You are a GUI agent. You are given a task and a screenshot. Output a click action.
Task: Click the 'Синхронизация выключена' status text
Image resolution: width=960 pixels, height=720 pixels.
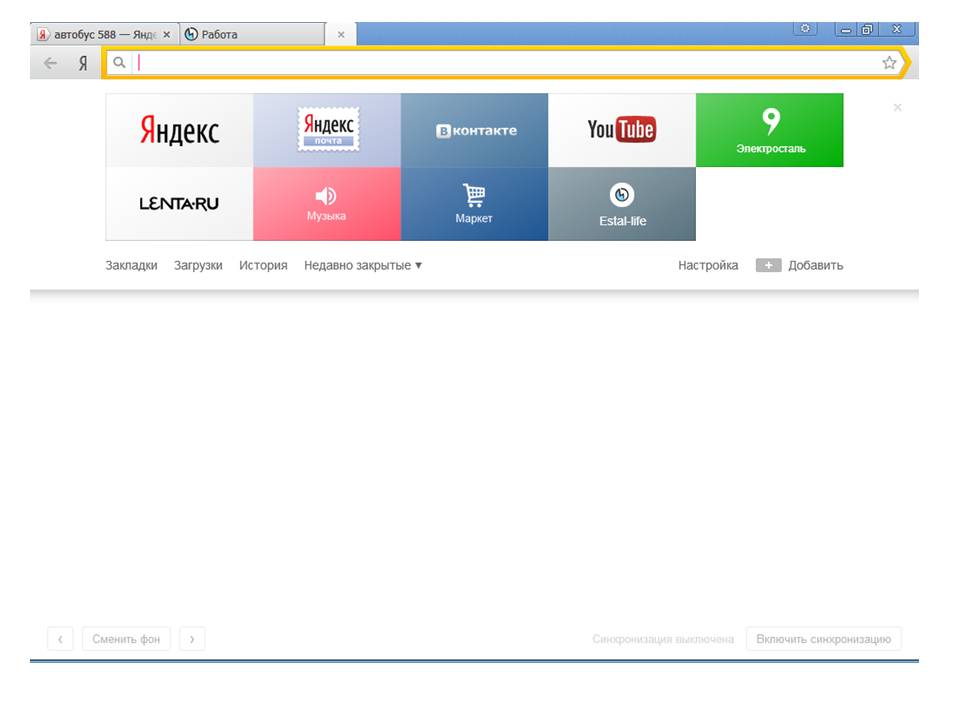pos(662,639)
